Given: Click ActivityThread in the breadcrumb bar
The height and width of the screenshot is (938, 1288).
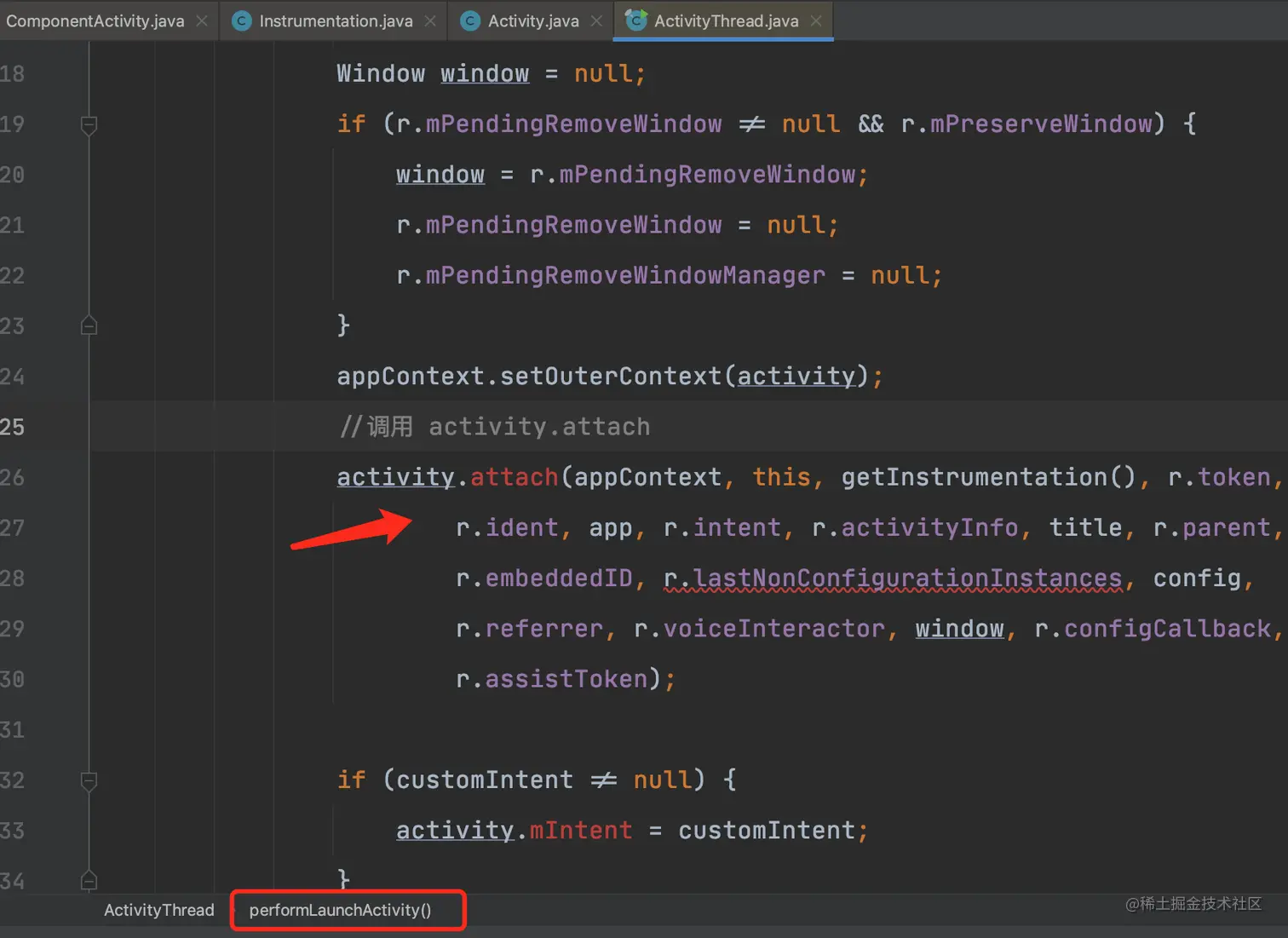Looking at the screenshot, I should point(159,910).
